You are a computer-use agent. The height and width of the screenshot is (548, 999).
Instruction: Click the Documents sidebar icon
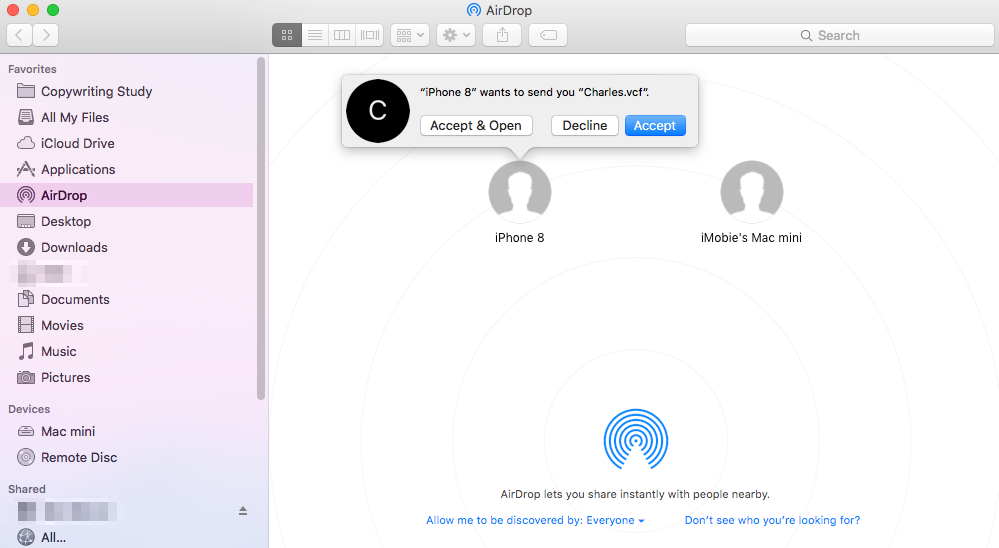(x=25, y=299)
